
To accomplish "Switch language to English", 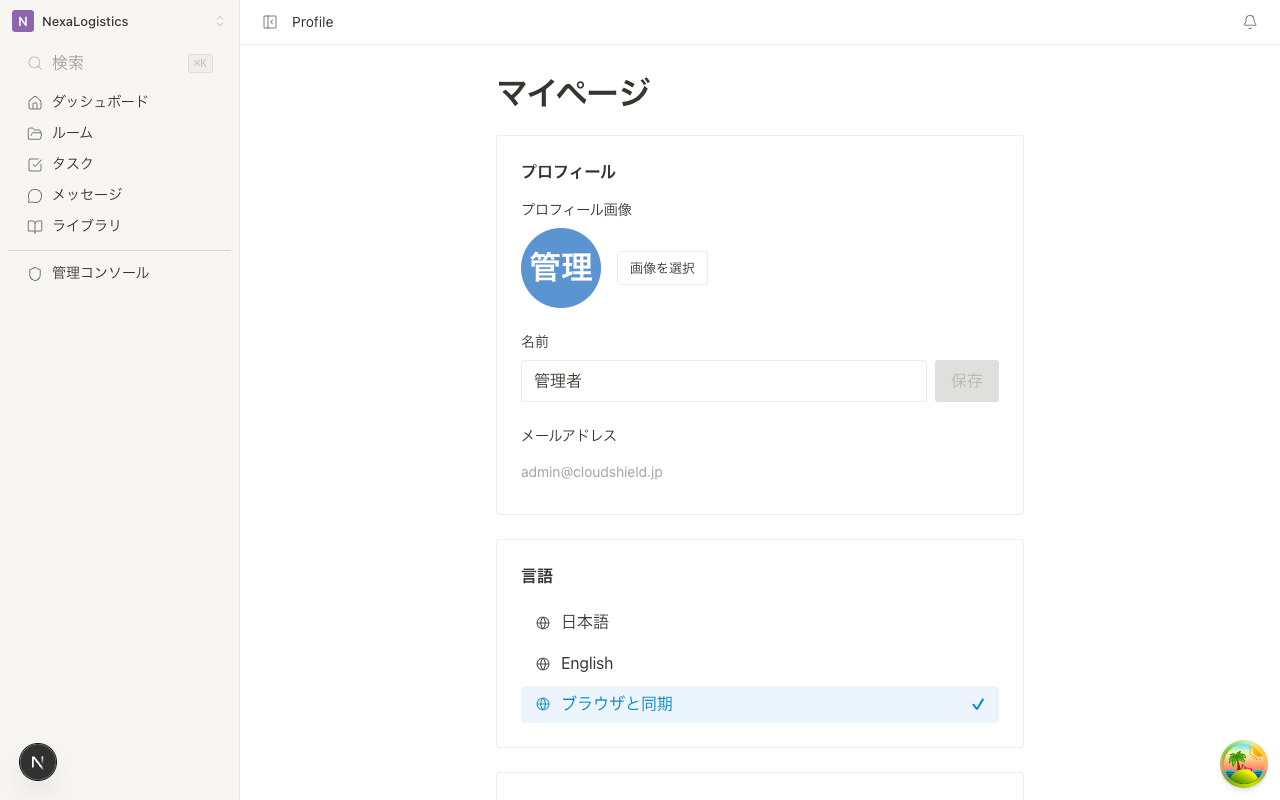I will [587, 663].
